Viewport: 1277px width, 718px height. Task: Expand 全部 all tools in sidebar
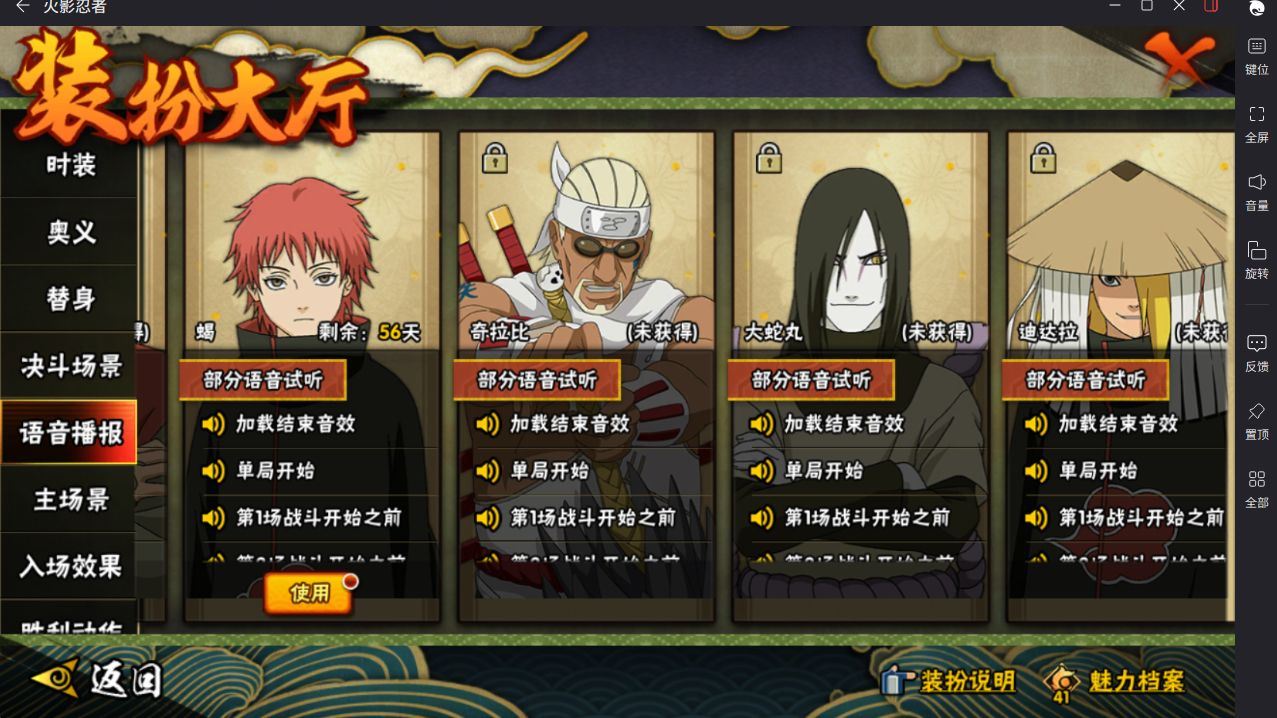pyautogui.click(x=1257, y=489)
